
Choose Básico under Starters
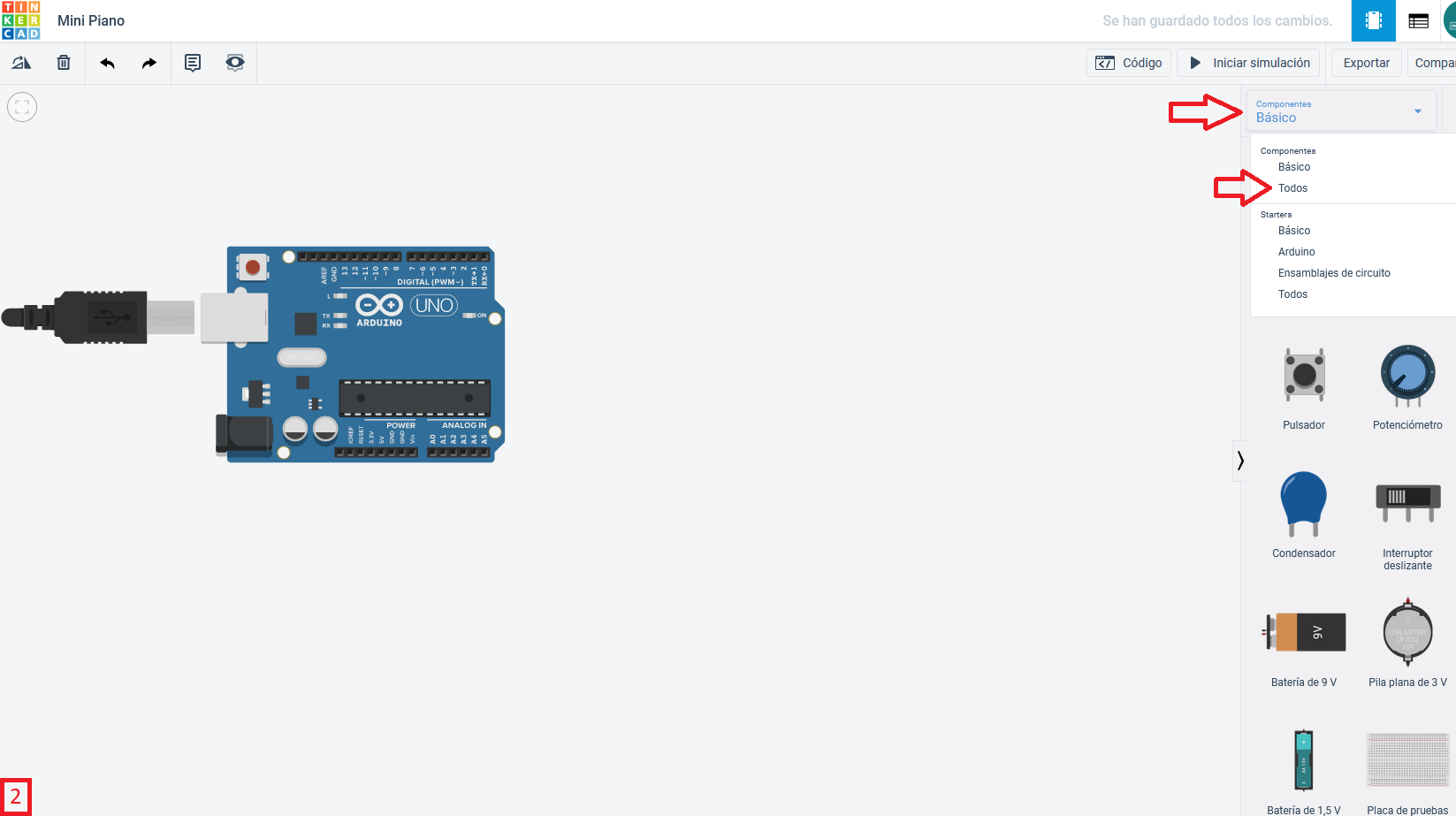[x=1293, y=230]
